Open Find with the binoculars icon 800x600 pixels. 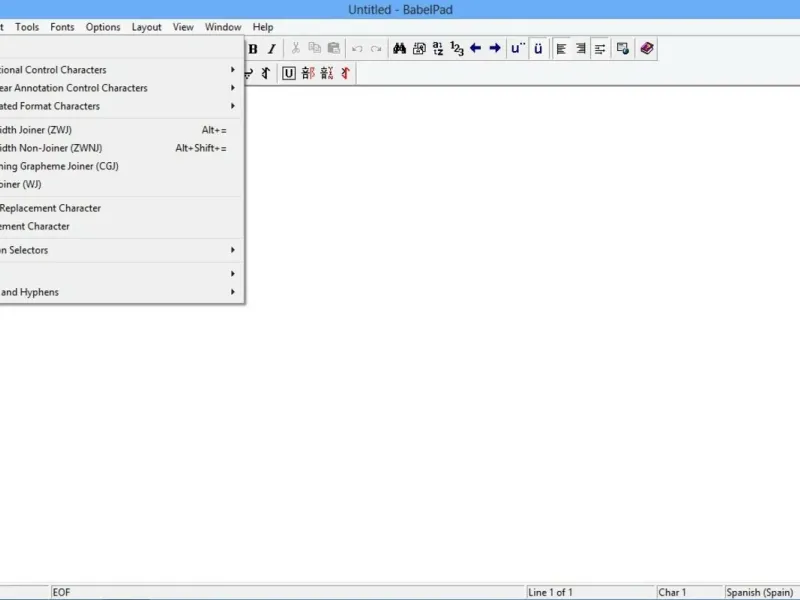pos(399,48)
